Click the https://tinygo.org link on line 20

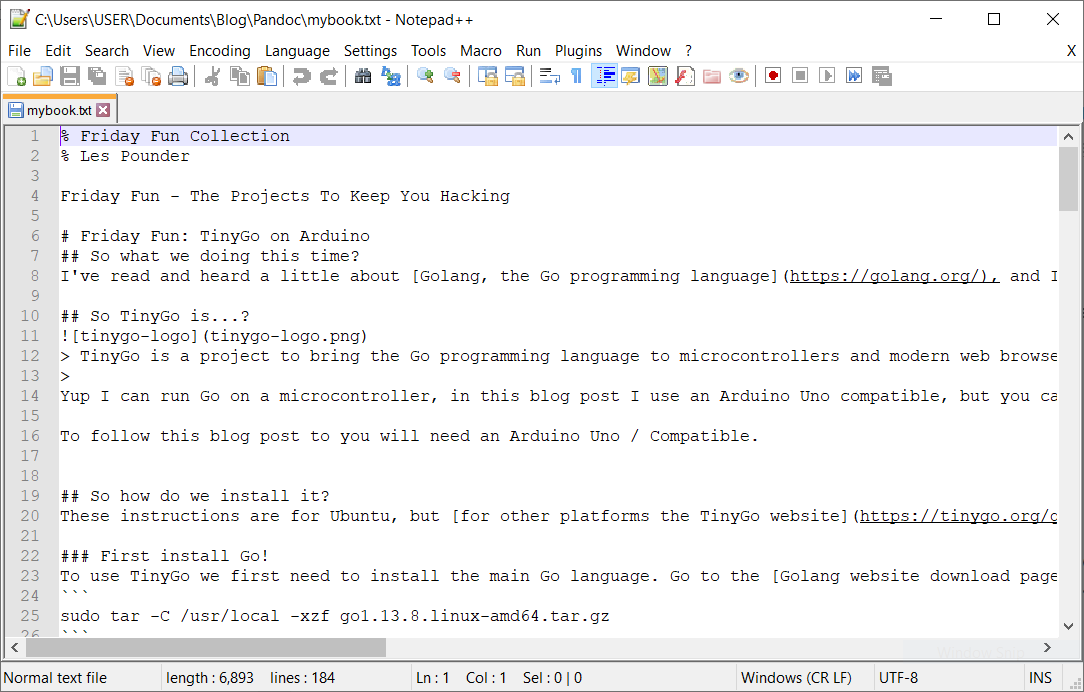click(x=958, y=516)
